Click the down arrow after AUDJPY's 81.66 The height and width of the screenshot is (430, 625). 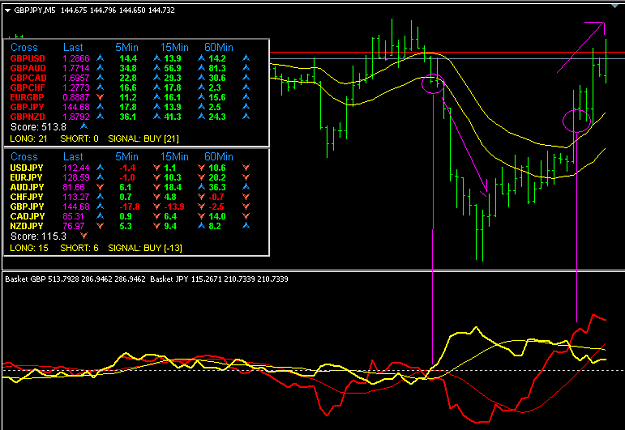pyautogui.click(x=100, y=187)
